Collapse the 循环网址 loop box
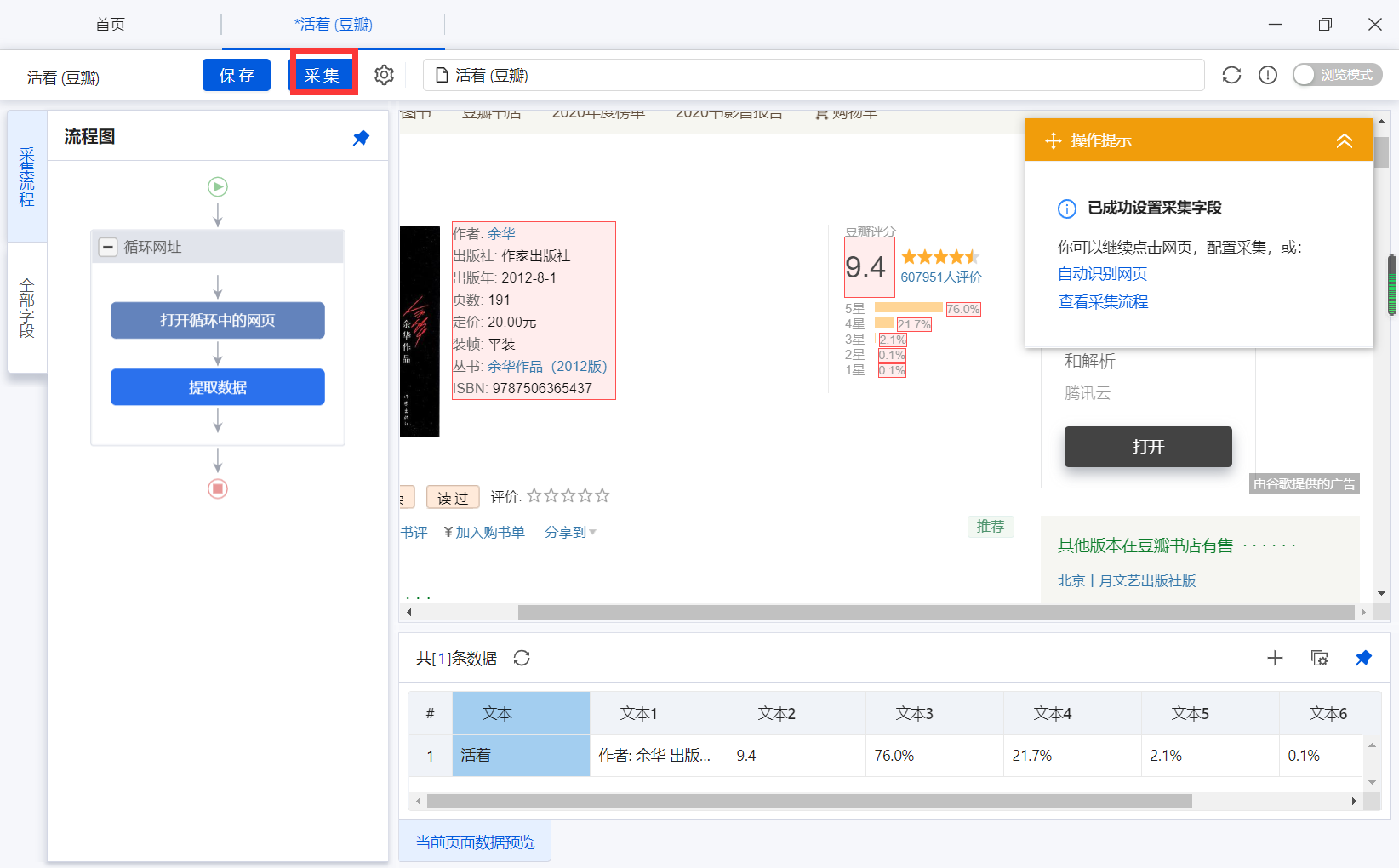 [108, 248]
